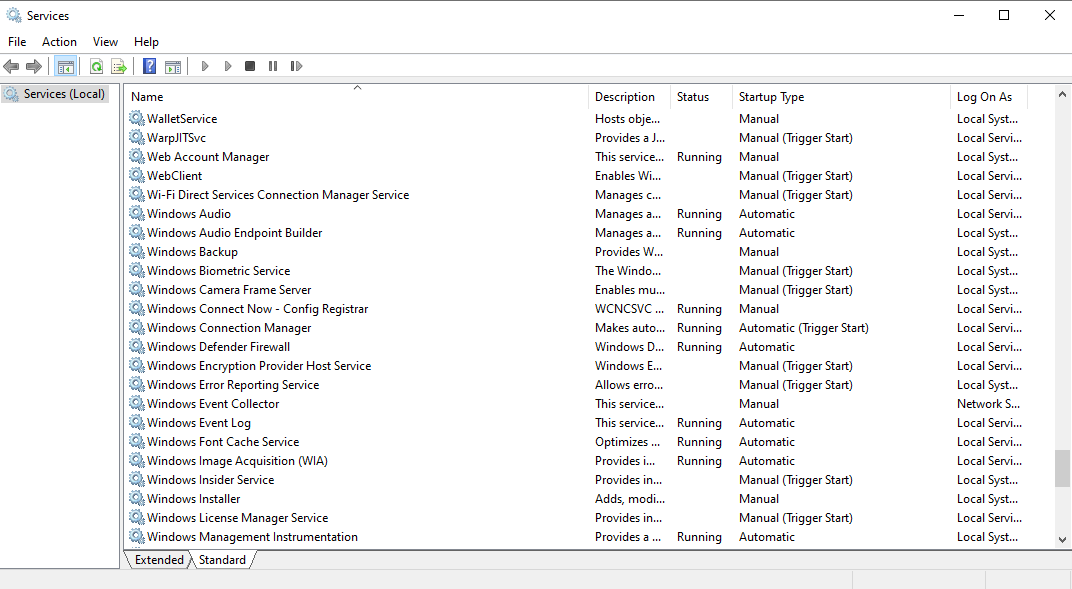Screen dimensions: 1072x589
Task: Select Windows Error Reporting Service
Action: coord(233,385)
